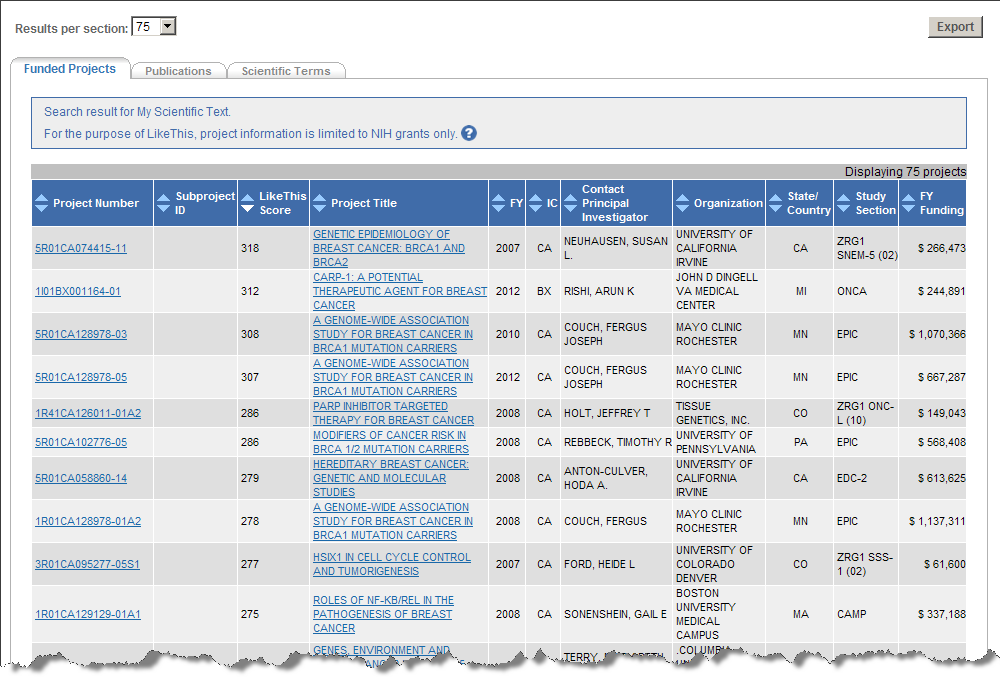Open PARP Inhibitor Targeted Therapy title
Screen dimensions: 1000x677
click(393, 413)
